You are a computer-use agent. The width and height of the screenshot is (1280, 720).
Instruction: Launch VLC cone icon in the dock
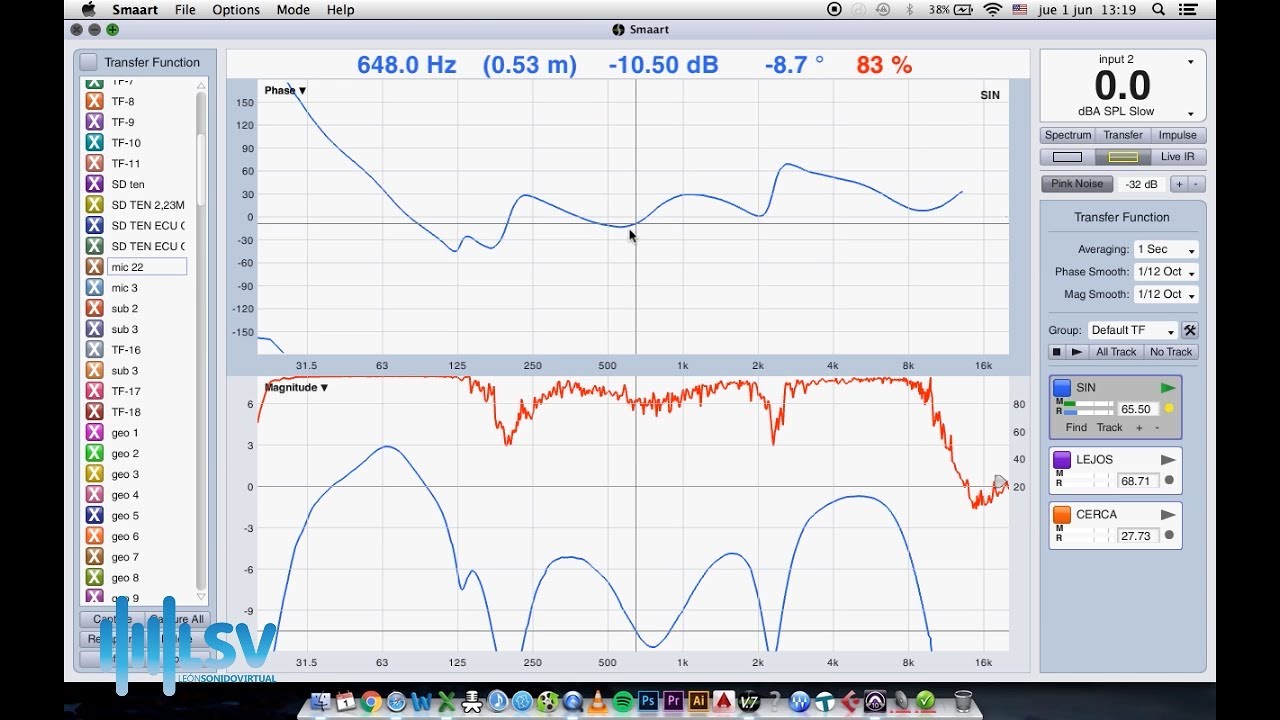click(597, 702)
